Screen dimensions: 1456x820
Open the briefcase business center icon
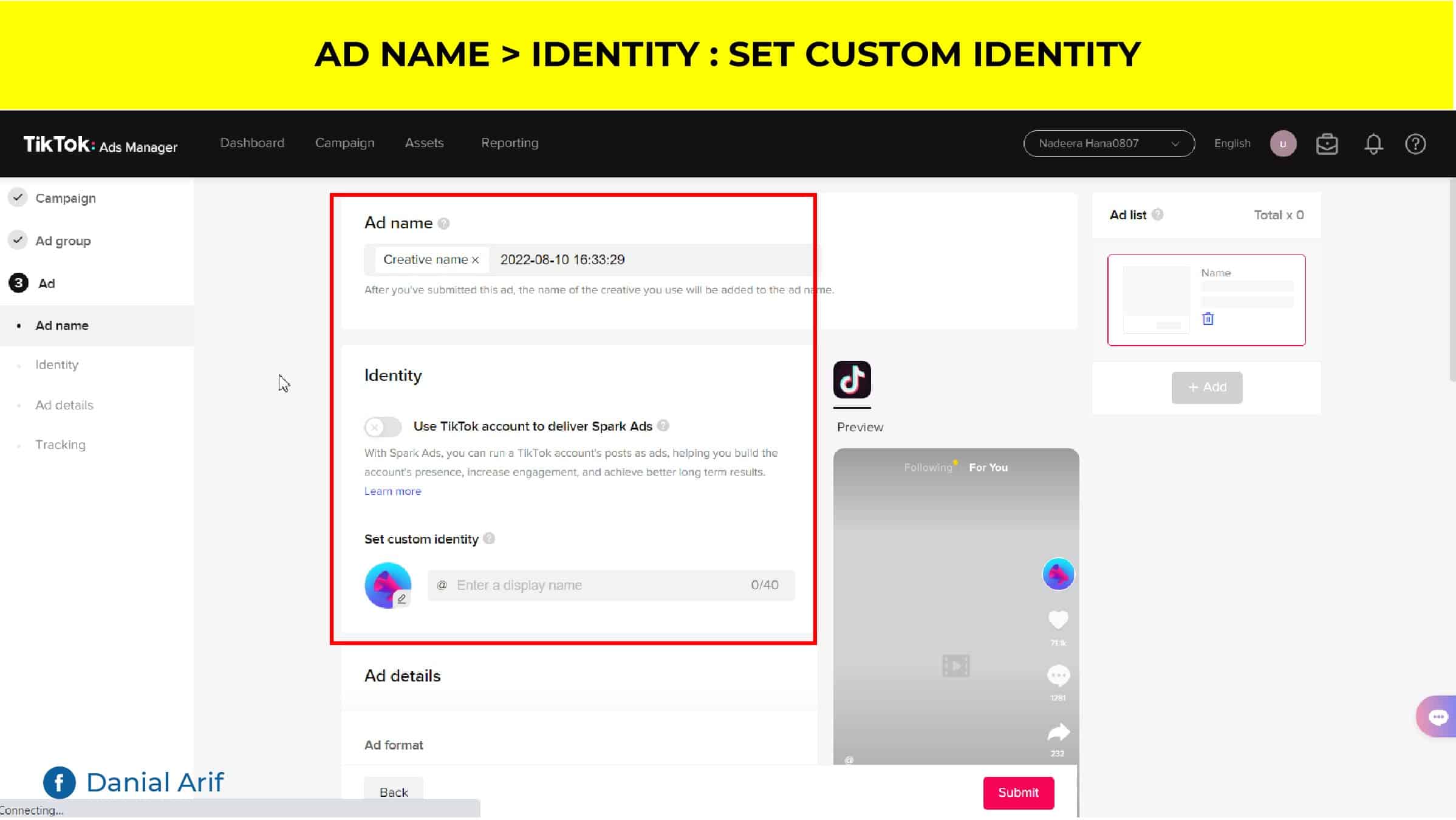coord(1327,144)
